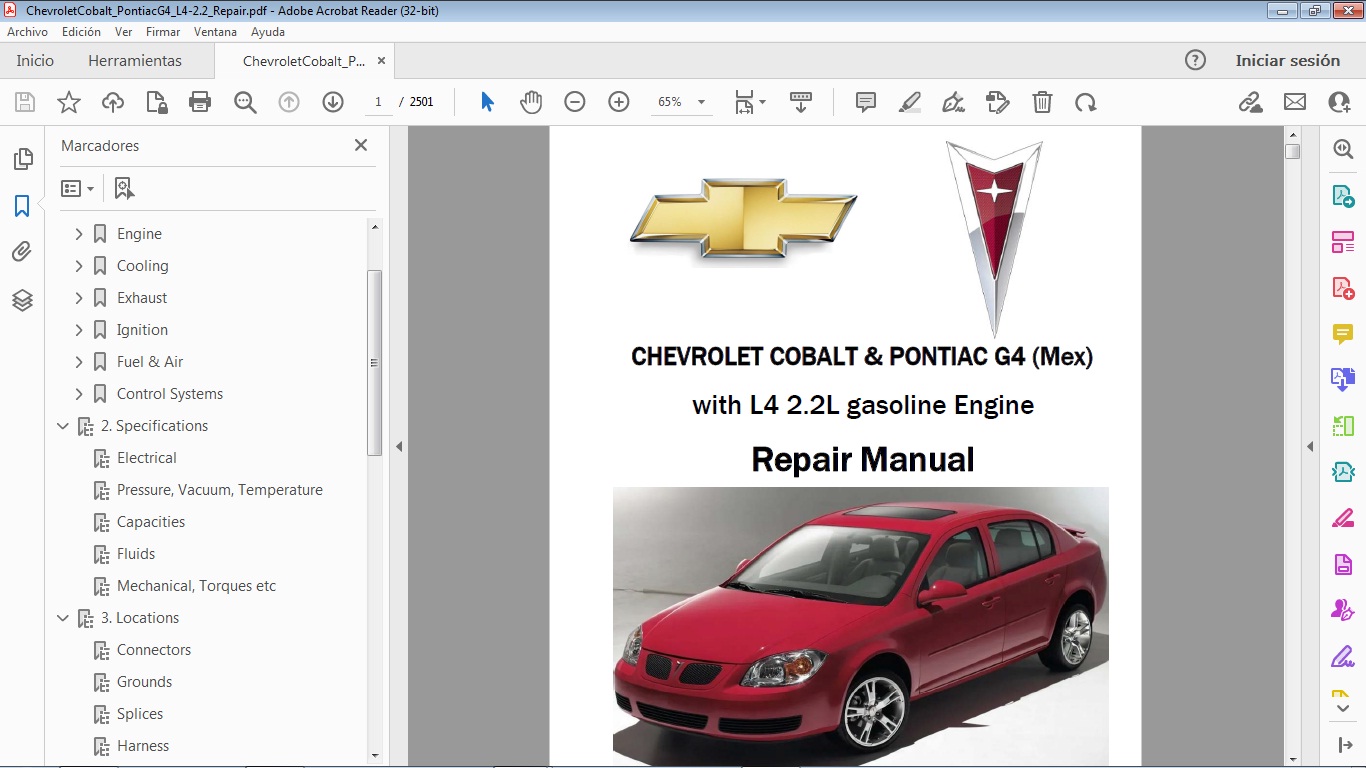This screenshot has height=768, width=1366.
Task: Open the Organize Pages tool
Action: coord(1343,241)
